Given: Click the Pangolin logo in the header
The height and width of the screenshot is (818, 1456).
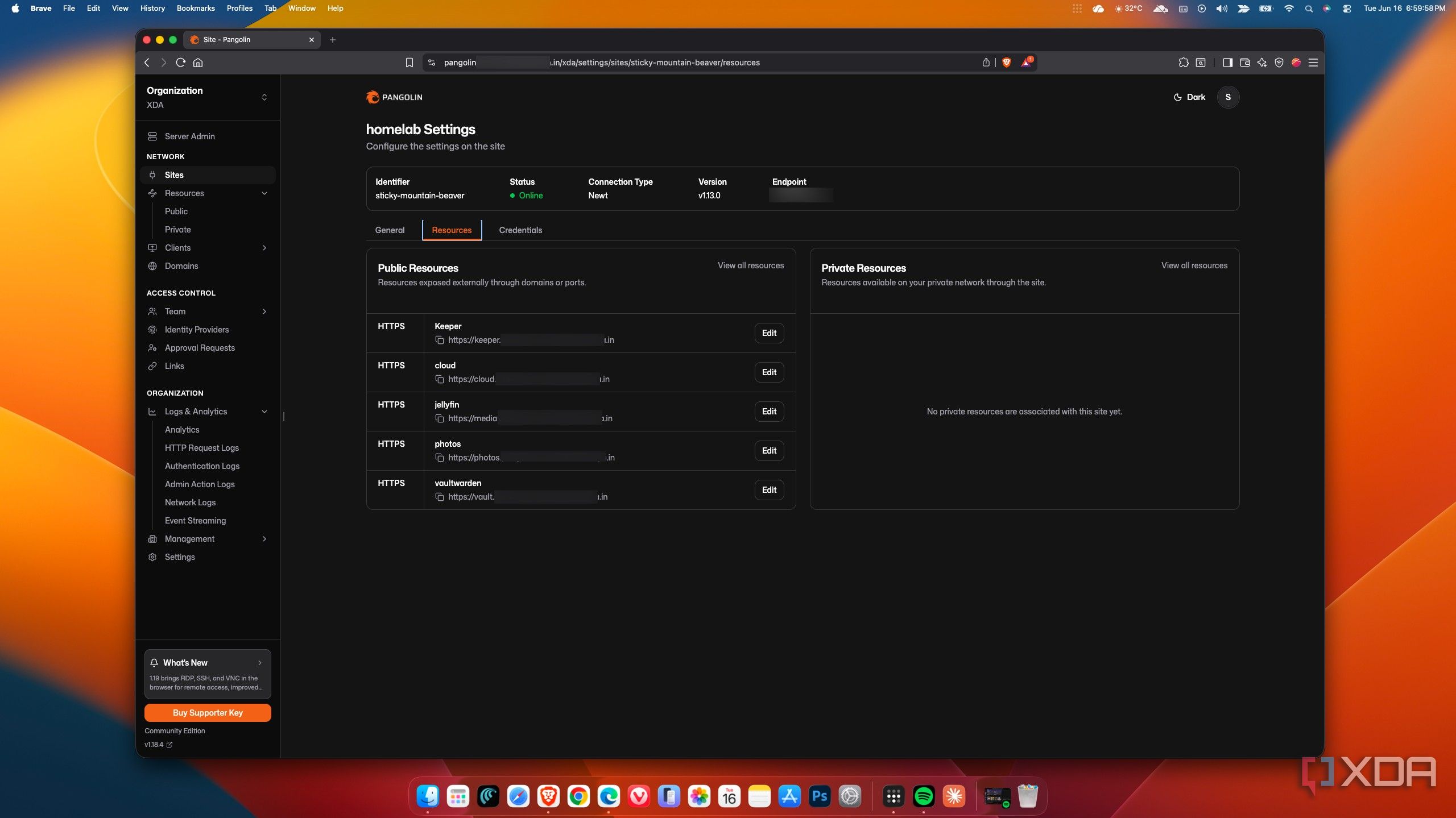Looking at the screenshot, I should [394, 97].
